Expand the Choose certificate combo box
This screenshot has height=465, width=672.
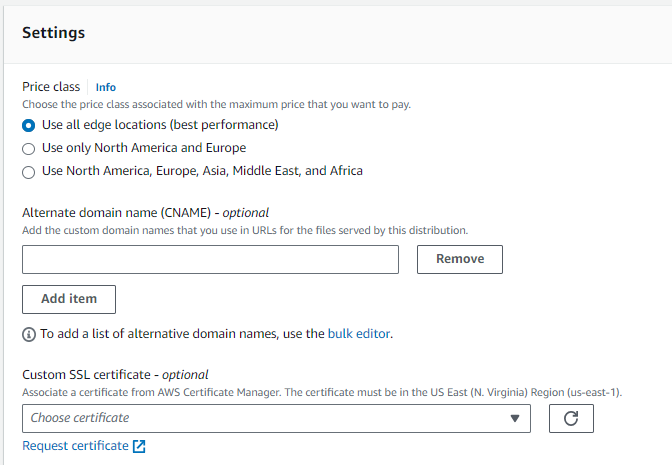coord(276,418)
